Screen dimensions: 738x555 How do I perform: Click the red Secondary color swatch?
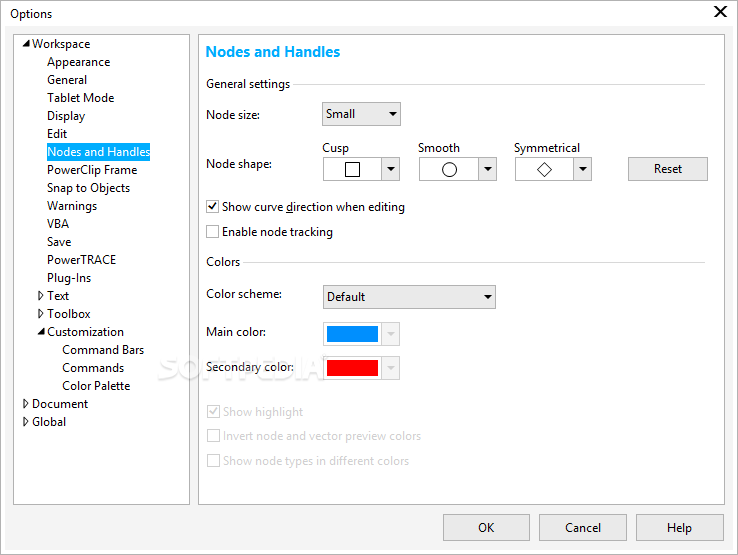point(352,368)
